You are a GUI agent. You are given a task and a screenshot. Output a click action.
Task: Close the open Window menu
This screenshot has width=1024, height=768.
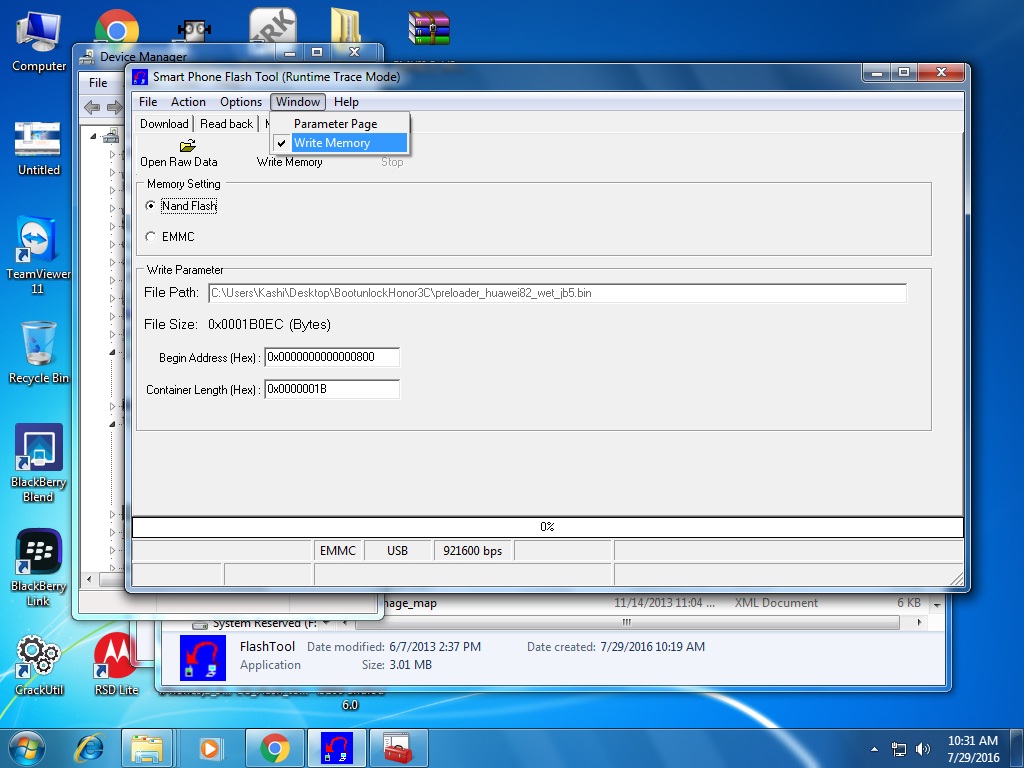point(298,102)
